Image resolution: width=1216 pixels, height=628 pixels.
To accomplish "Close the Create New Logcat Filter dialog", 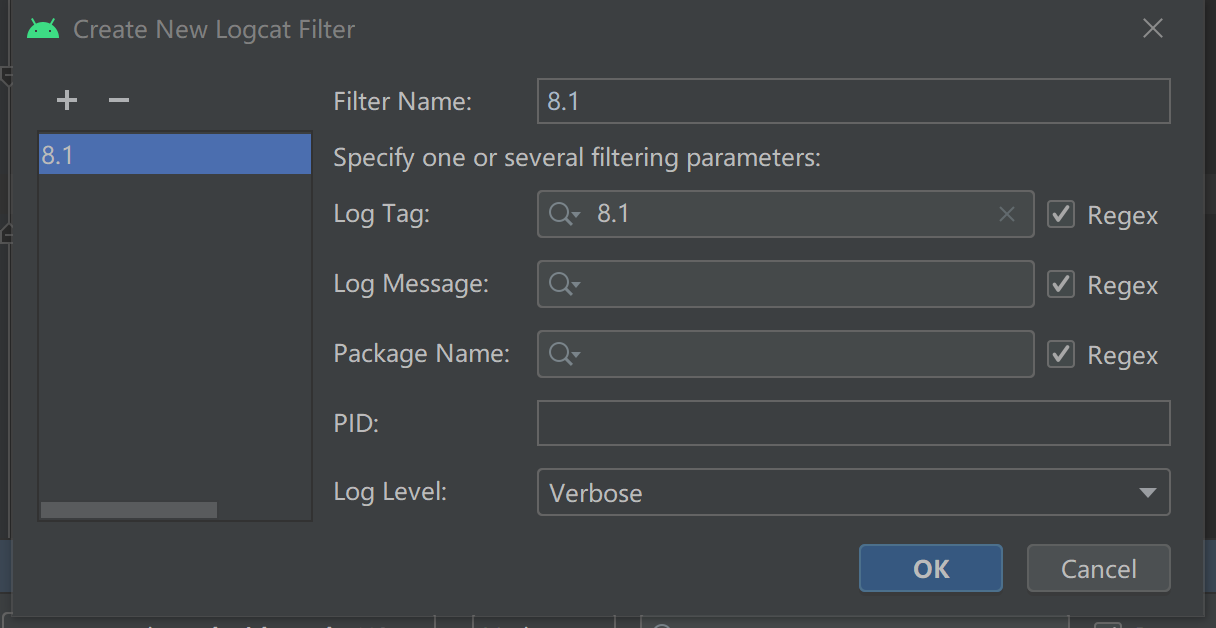I will (x=1153, y=29).
